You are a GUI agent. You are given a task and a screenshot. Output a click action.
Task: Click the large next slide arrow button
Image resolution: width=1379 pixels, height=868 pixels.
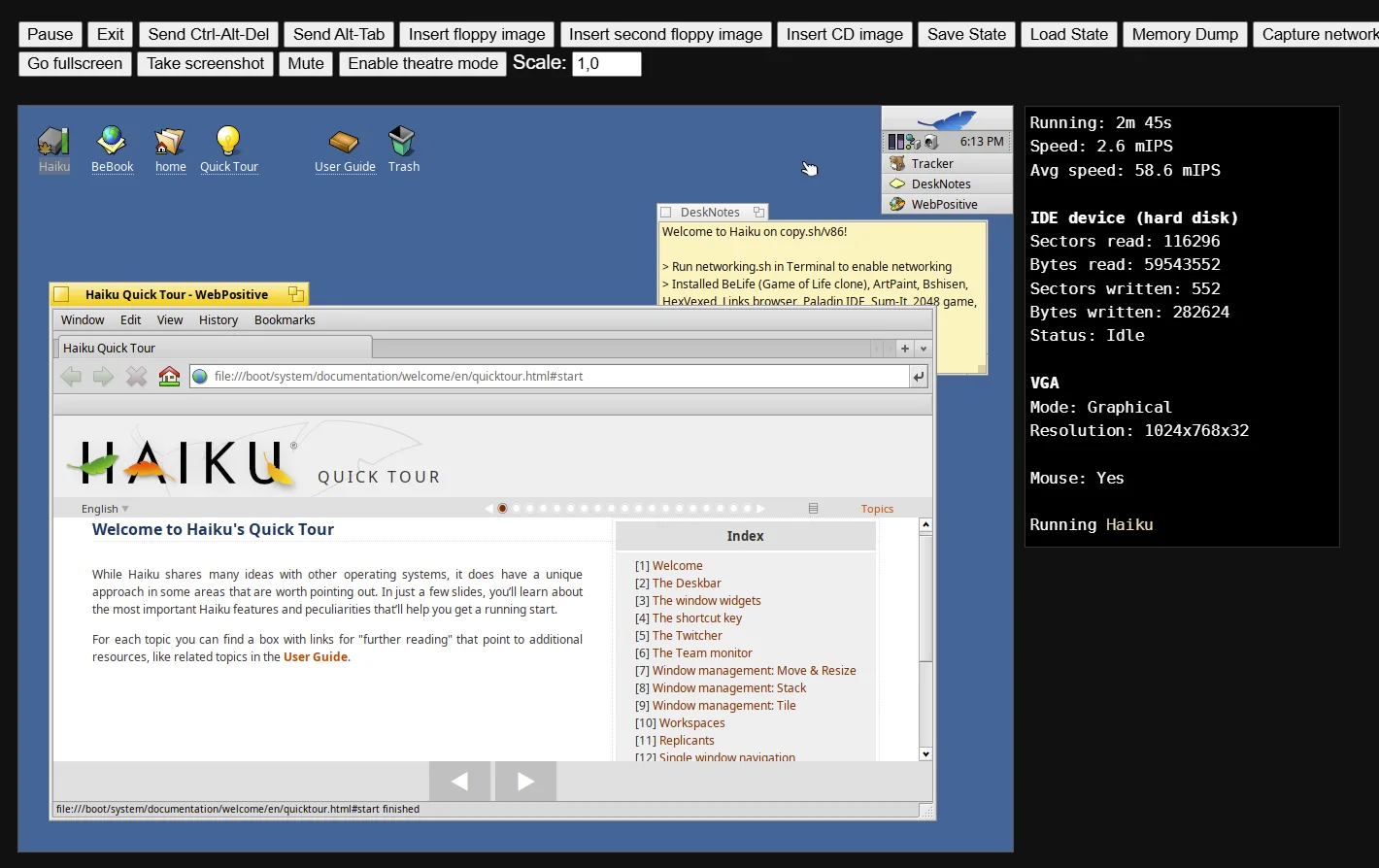pos(525,782)
